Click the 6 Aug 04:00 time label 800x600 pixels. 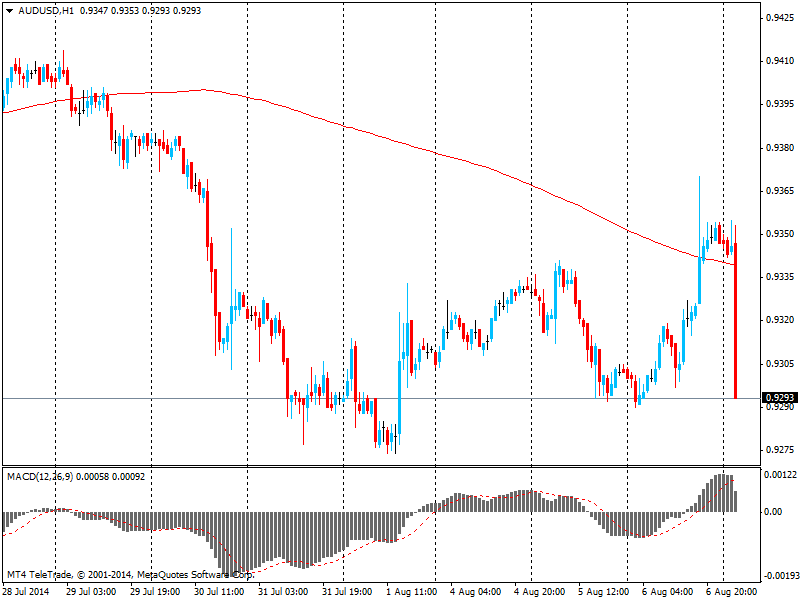coord(668,591)
